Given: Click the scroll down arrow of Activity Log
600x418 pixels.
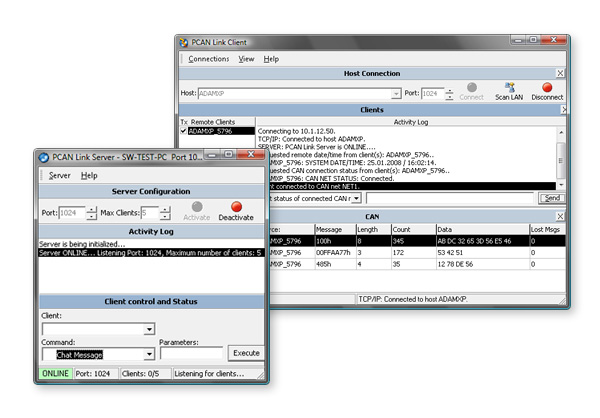Looking at the screenshot, I should coord(561,185).
